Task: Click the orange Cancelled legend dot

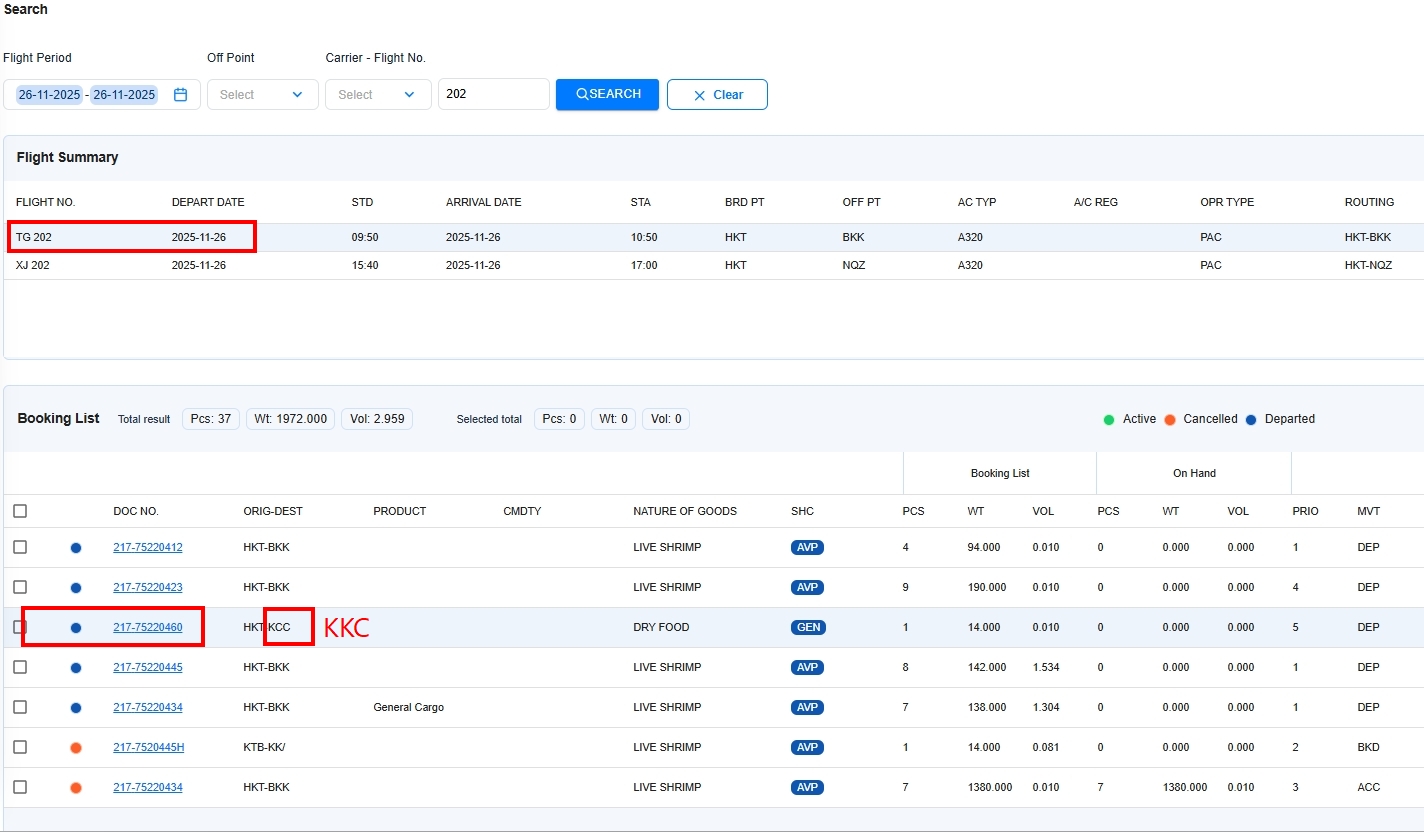Action: pyautogui.click(x=1170, y=420)
